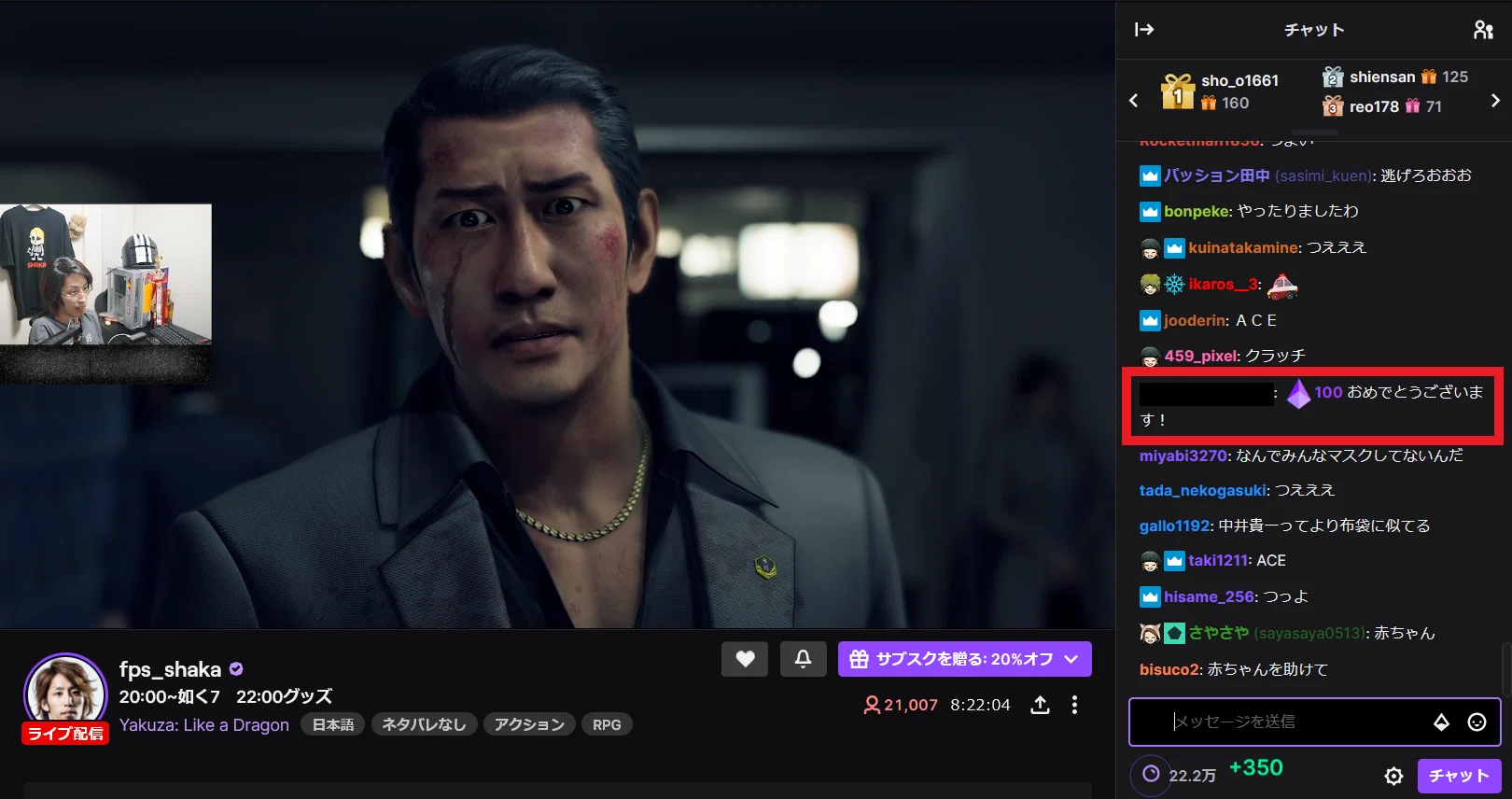Select gifter shiensan in leaderboard
1512x799 pixels.
click(1382, 77)
